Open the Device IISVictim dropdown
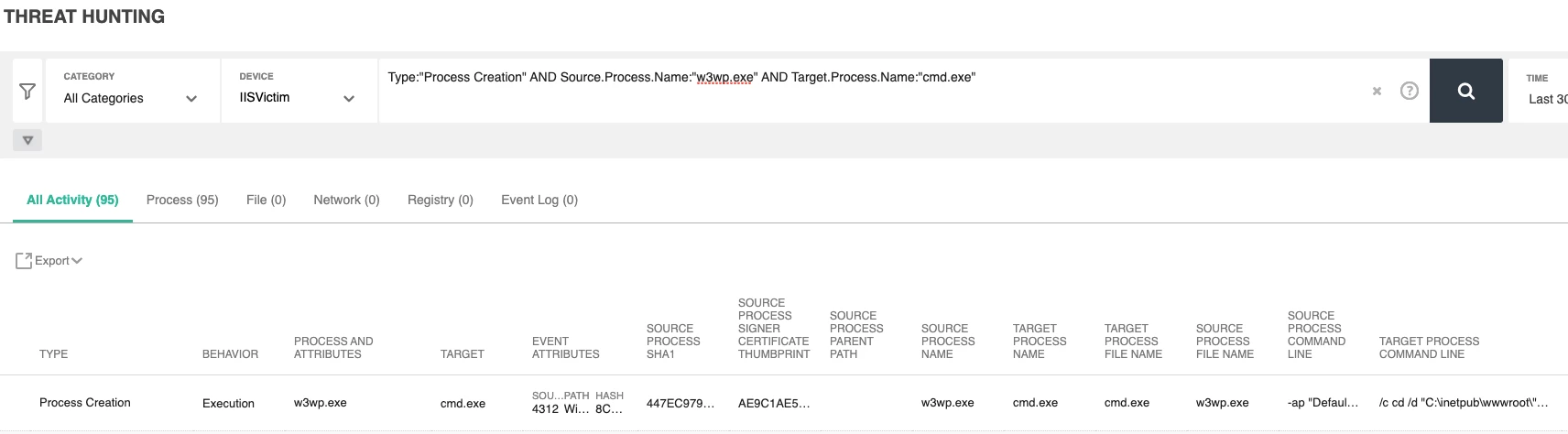 point(299,91)
